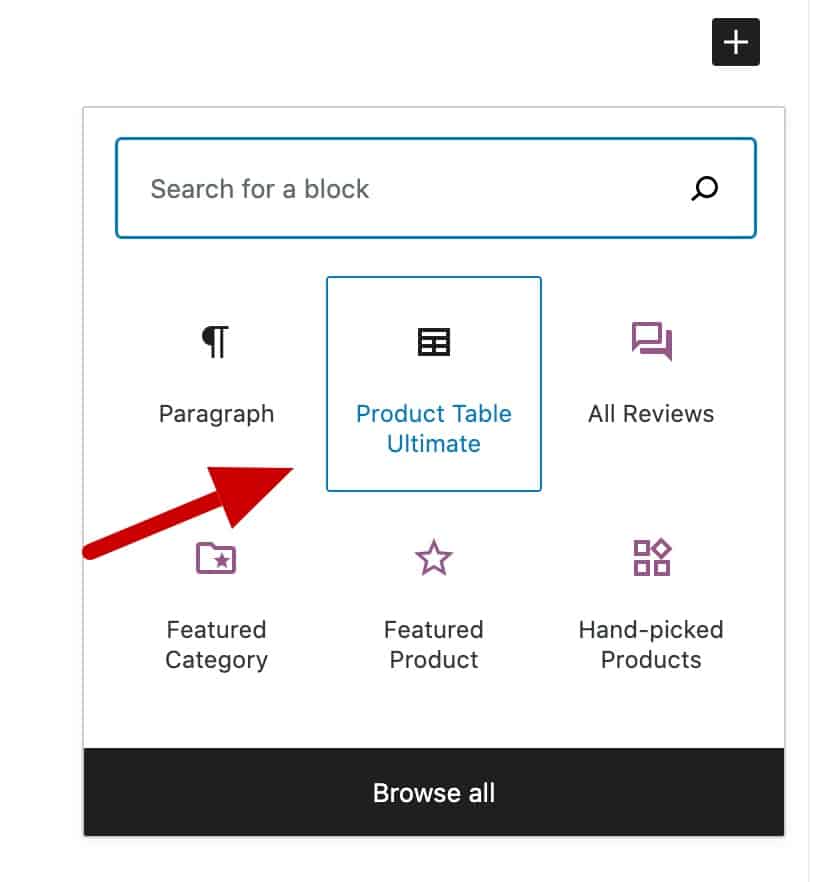Viewport: 816px width, 882px height.
Task: Pick the Featured Category folder icon
Action: click(215, 557)
